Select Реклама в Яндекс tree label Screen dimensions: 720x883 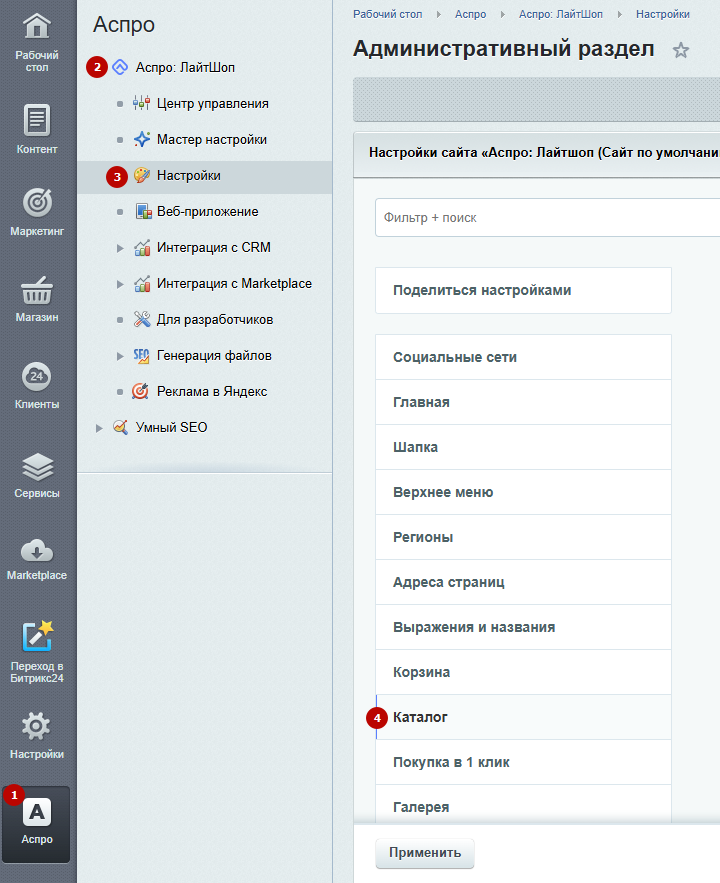click(212, 391)
